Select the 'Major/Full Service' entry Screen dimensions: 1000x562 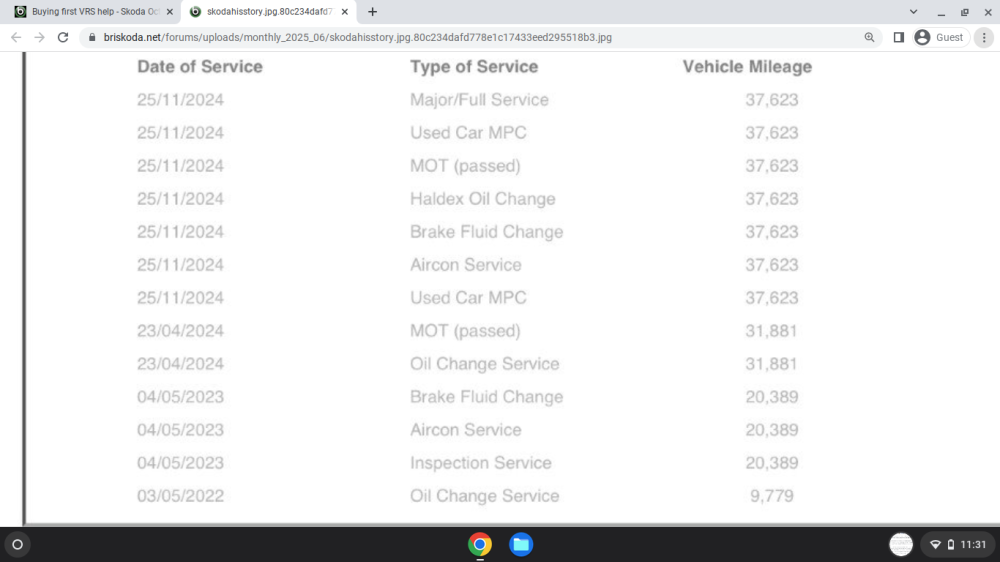pyautogui.click(x=479, y=100)
